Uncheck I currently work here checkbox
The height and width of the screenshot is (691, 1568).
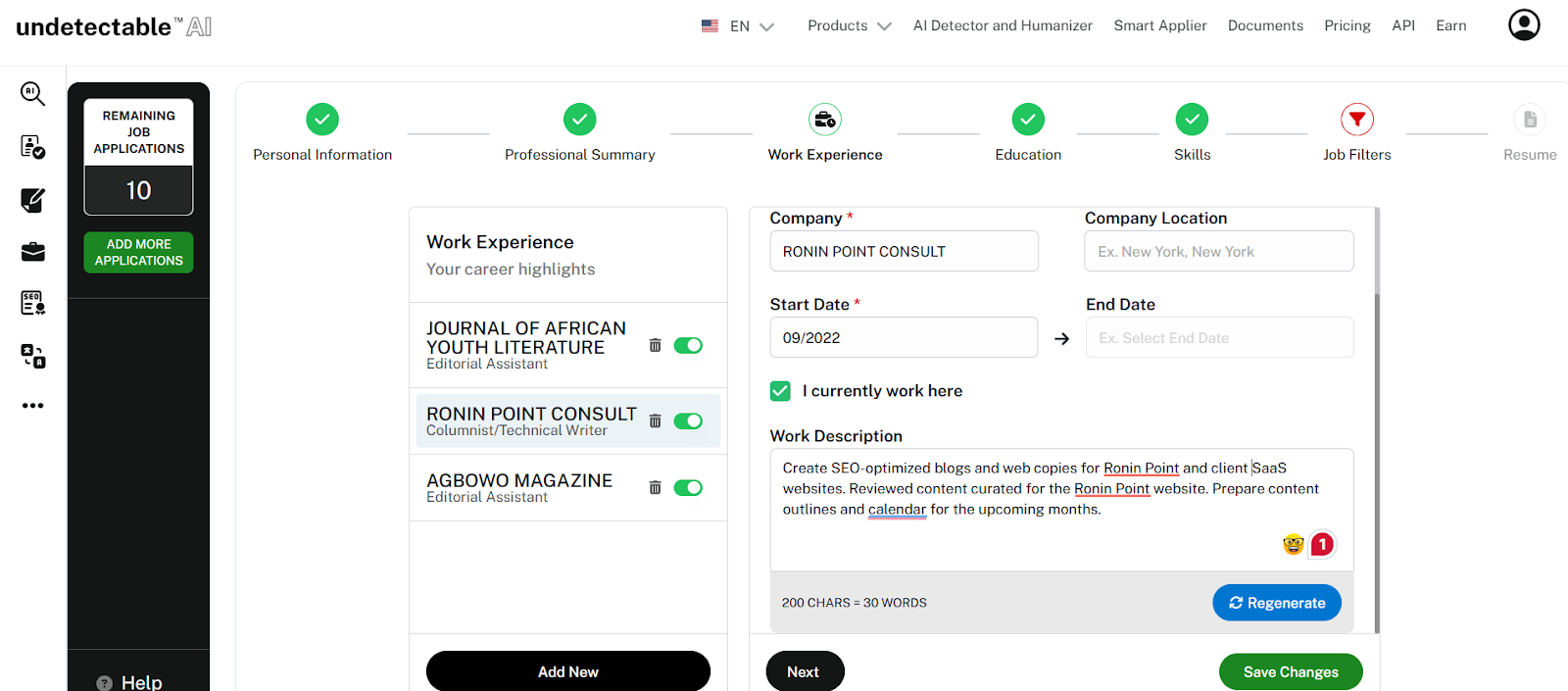pos(780,391)
